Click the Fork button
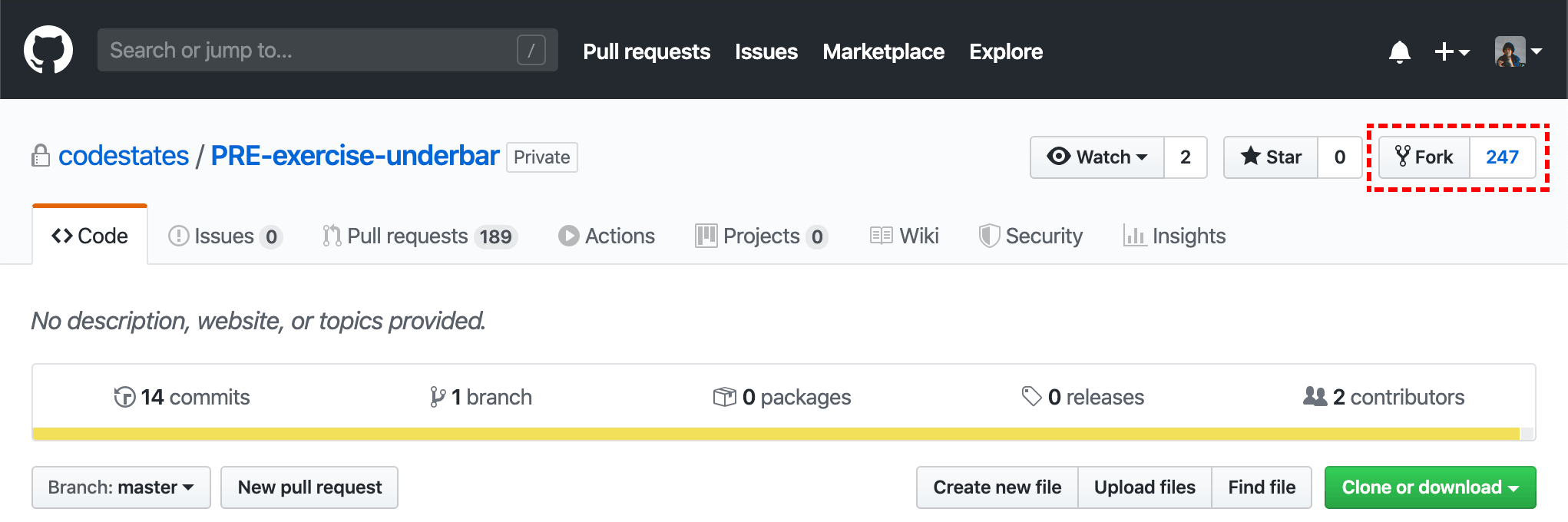The image size is (1568, 522). point(1424,157)
